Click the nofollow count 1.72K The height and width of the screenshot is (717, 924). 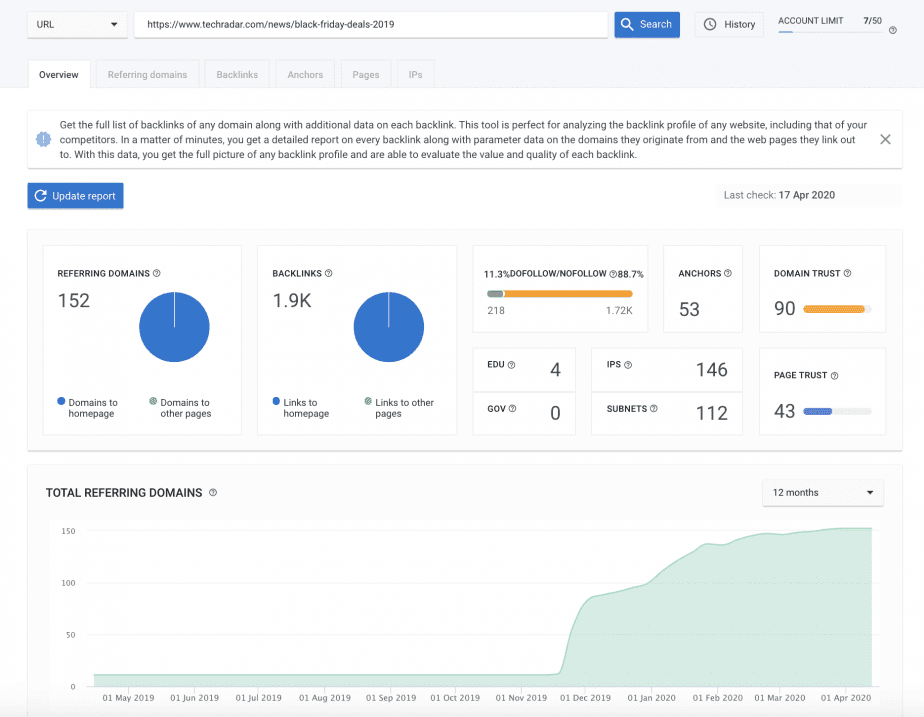[619, 310]
